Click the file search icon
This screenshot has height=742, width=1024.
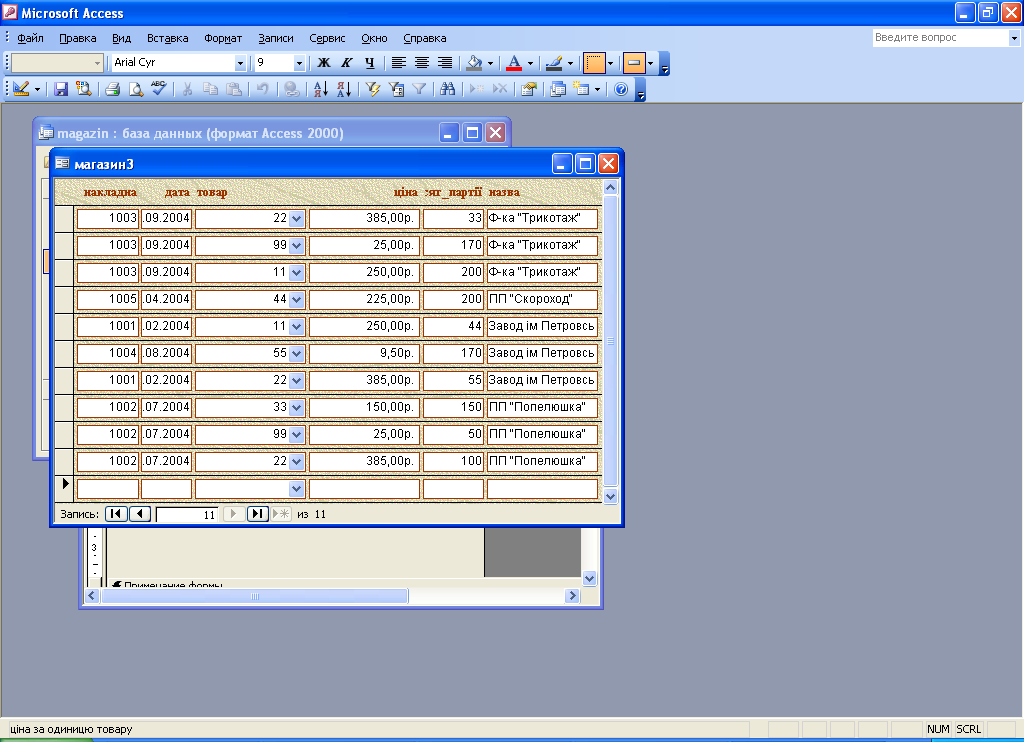tap(84, 89)
